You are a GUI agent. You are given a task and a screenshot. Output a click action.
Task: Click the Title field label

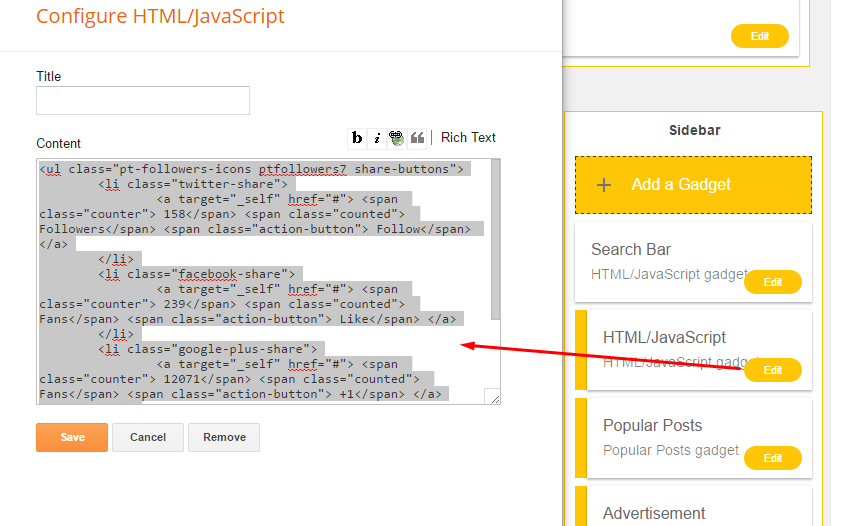(48, 76)
